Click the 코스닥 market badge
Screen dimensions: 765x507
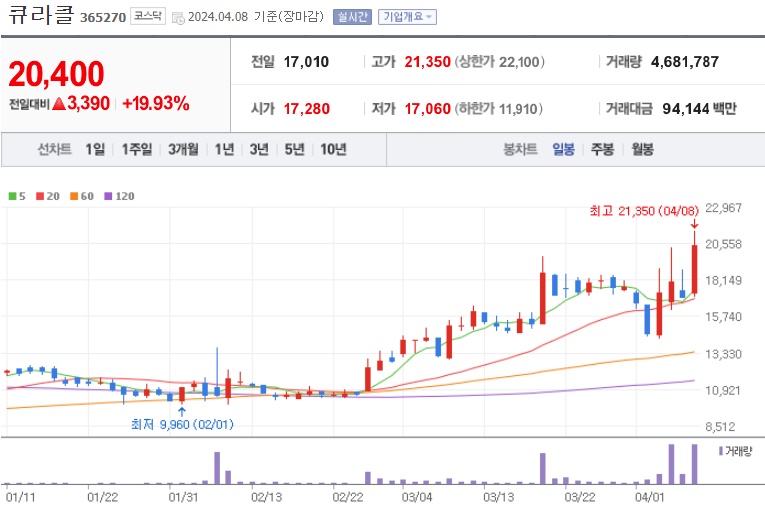148,16
